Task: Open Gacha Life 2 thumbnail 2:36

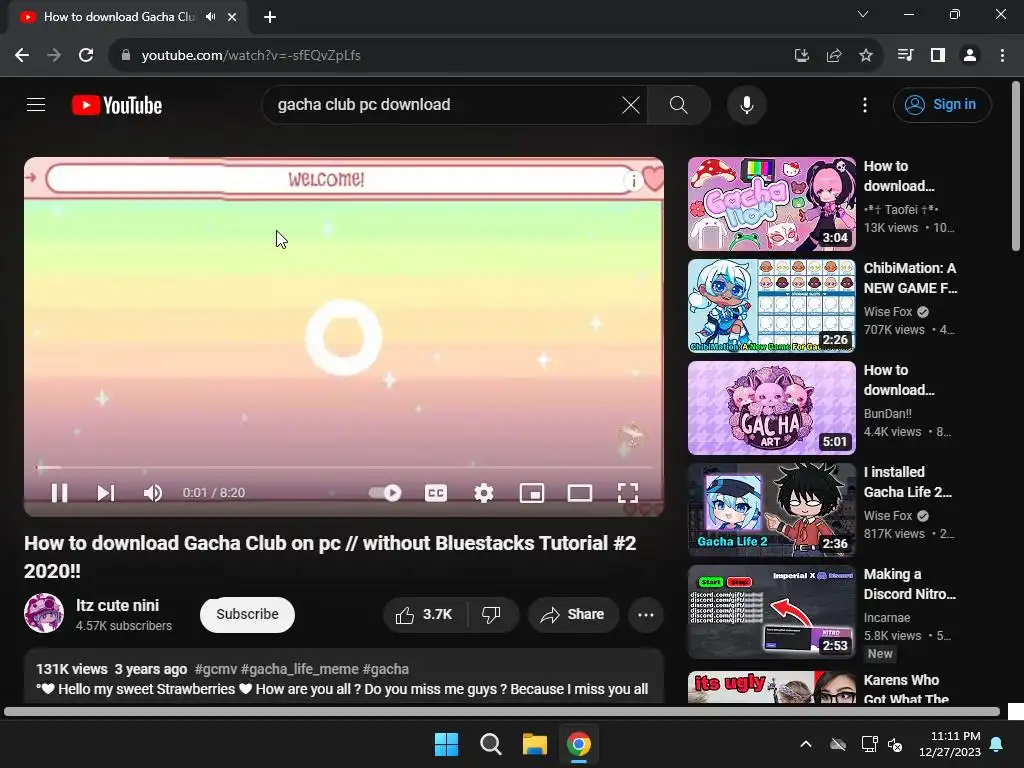Action: point(771,509)
